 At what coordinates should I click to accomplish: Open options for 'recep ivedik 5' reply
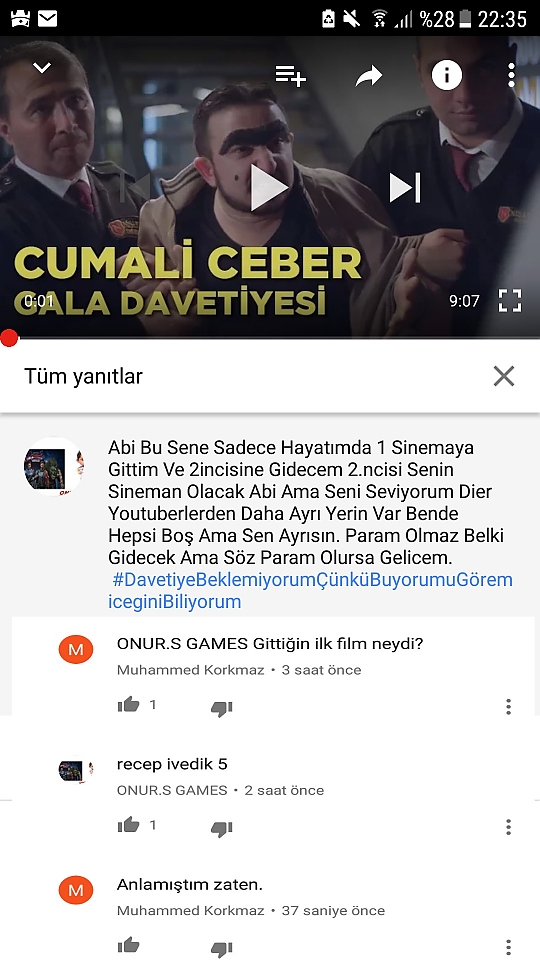(x=508, y=827)
